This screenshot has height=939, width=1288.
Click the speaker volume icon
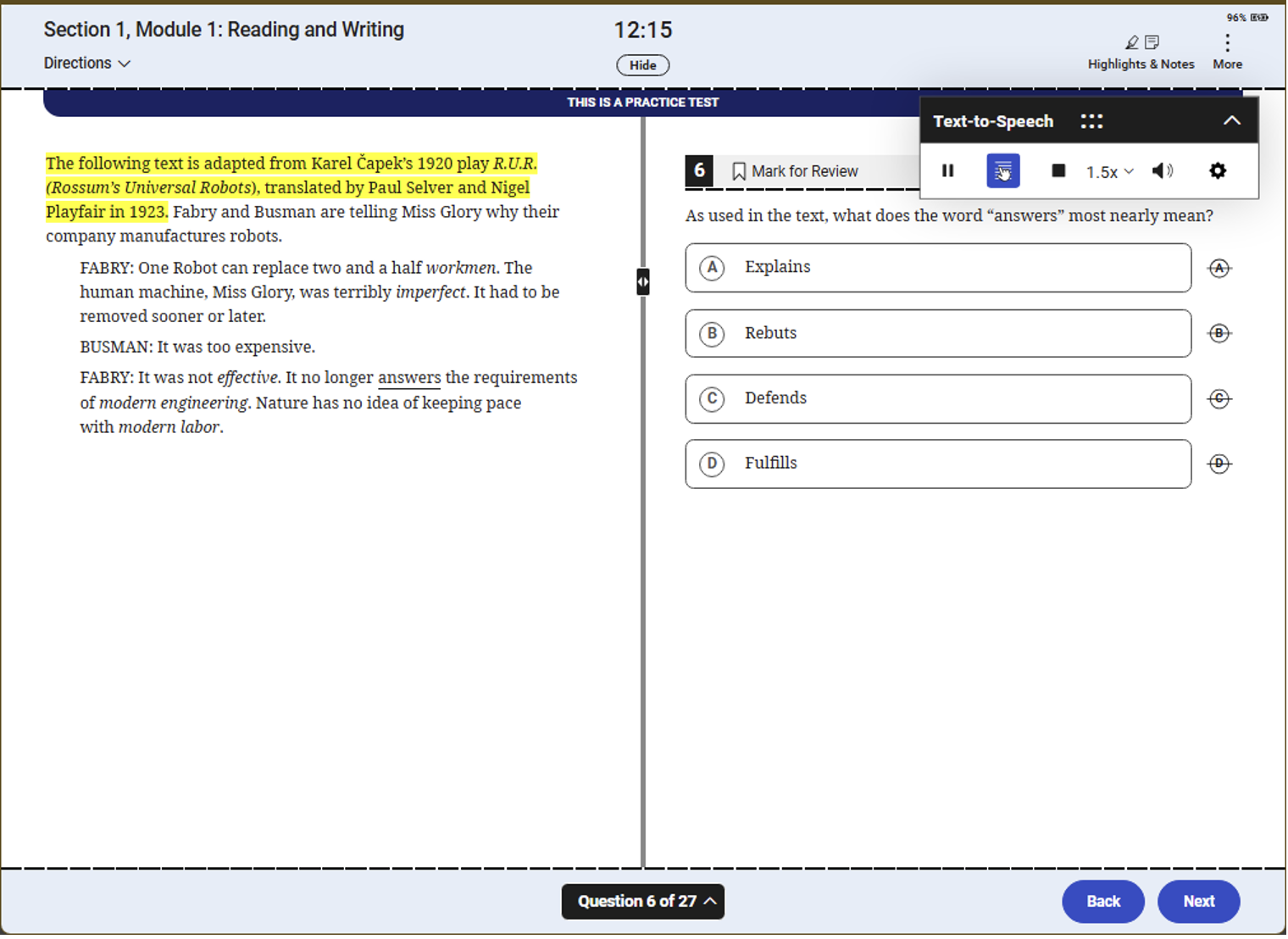1162,170
